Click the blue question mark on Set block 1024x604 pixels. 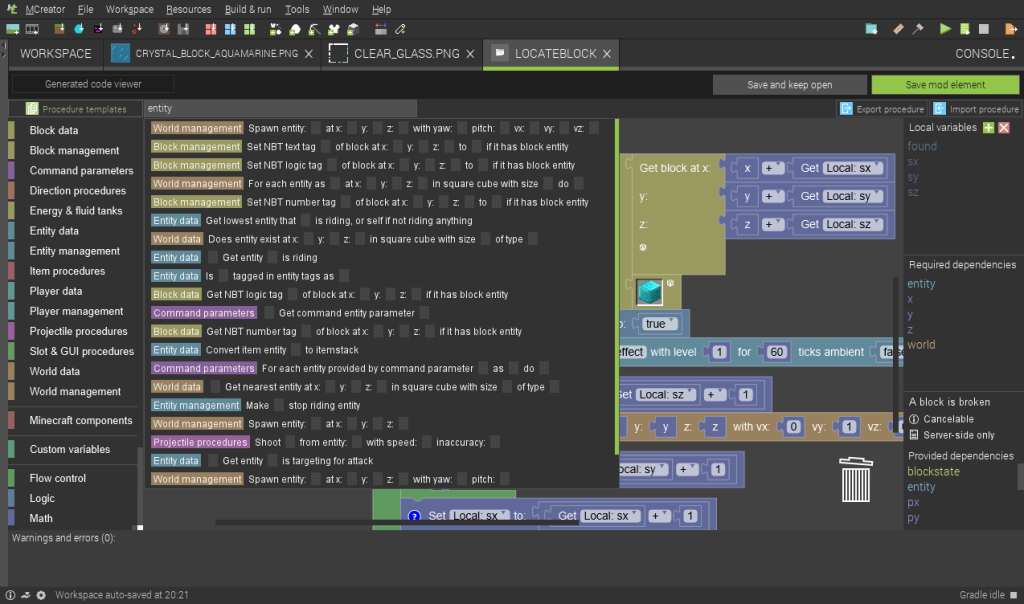pos(414,516)
